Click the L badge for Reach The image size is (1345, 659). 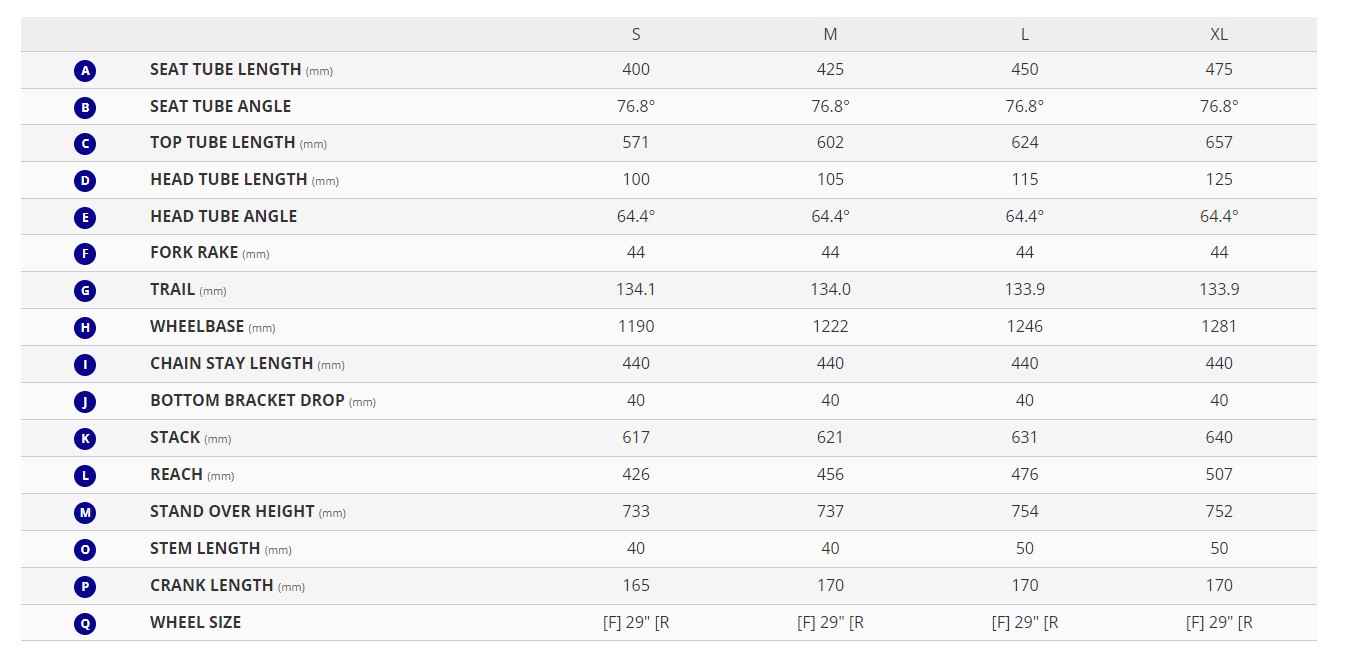(x=85, y=475)
